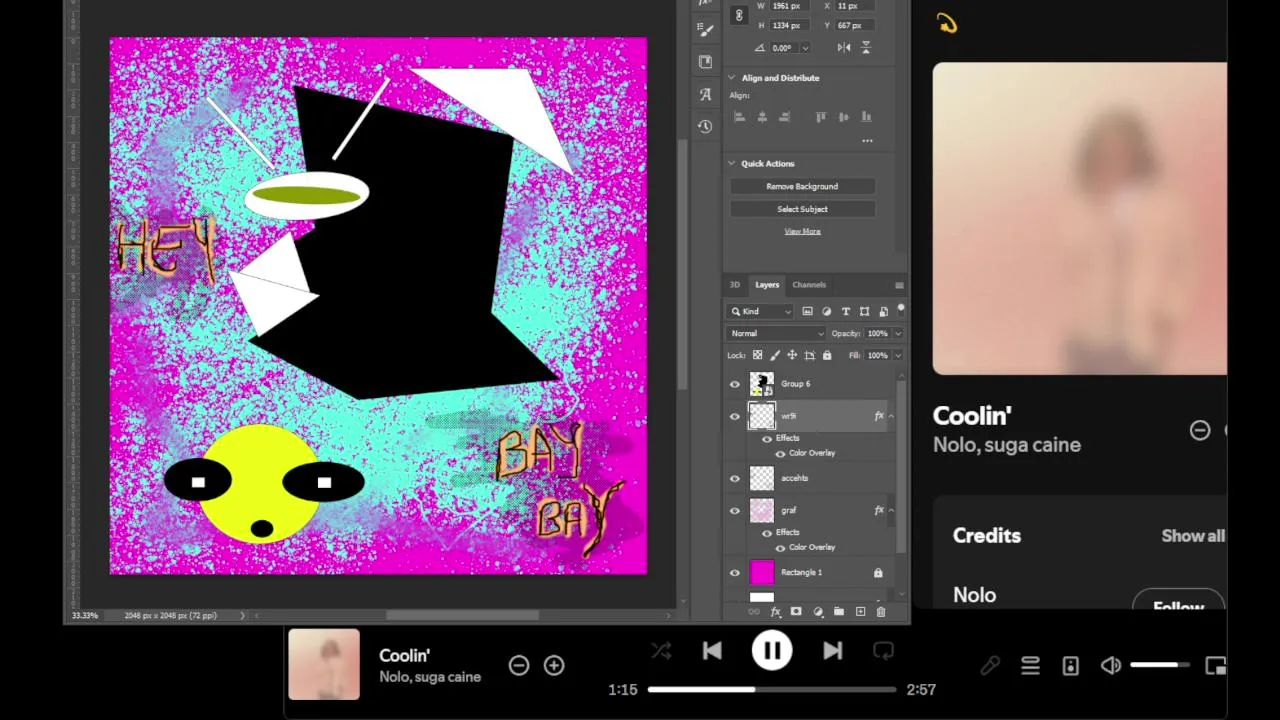This screenshot has height=720, width=1280.
Task: Create new fill or adjustment layer
Action: click(x=818, y=612)
